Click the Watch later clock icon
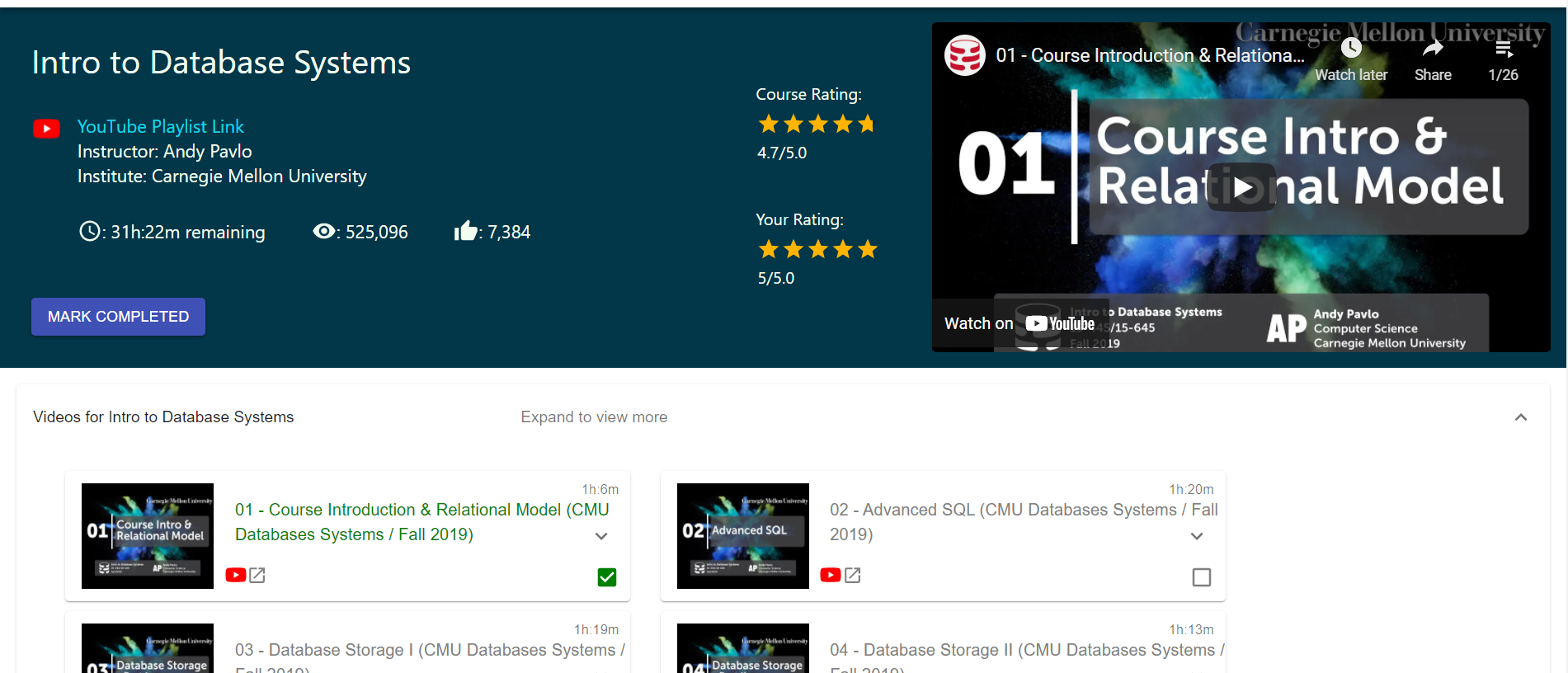 click(x=1351, y=49)
